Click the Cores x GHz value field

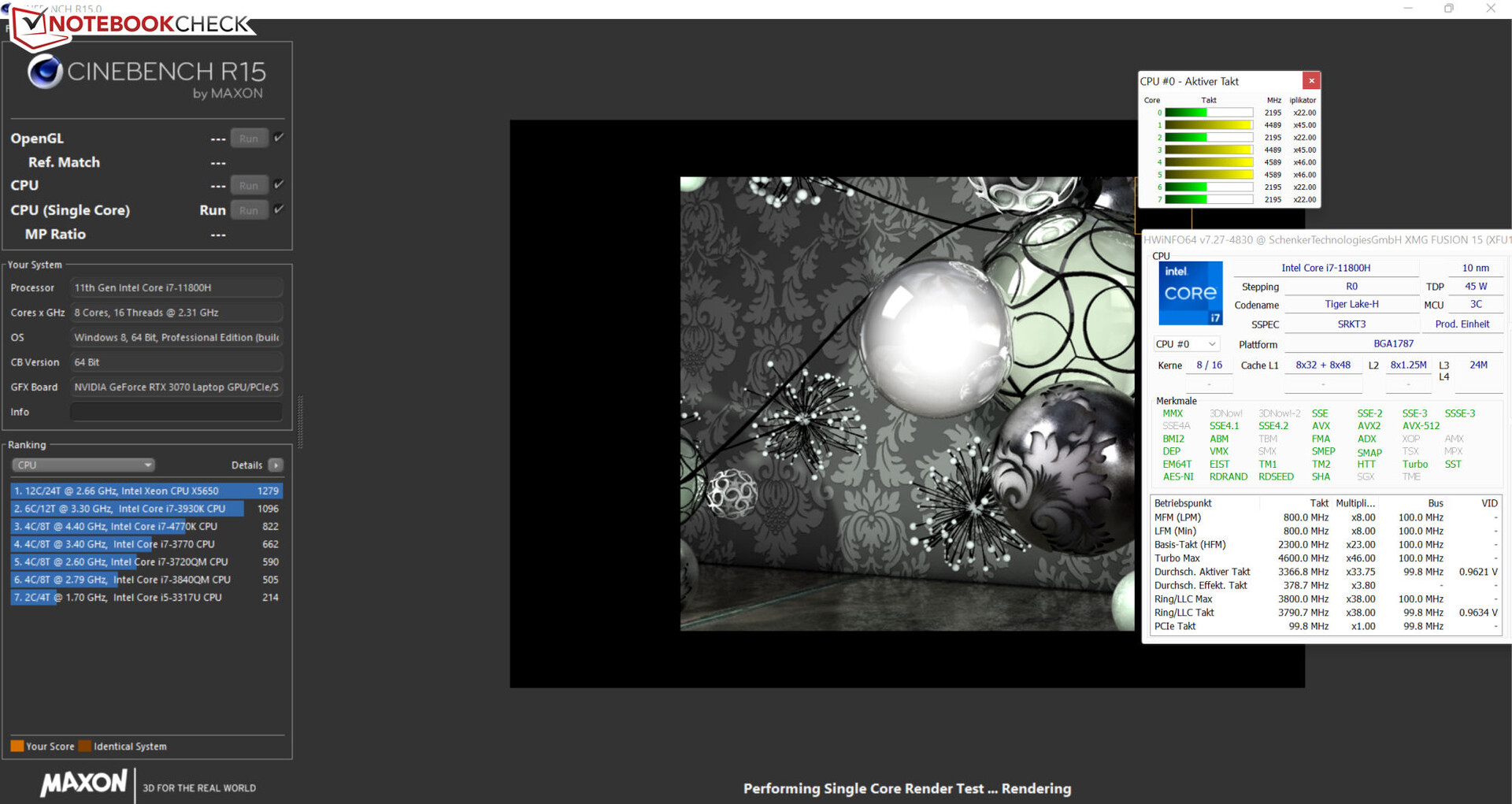(x=176, y=313)
